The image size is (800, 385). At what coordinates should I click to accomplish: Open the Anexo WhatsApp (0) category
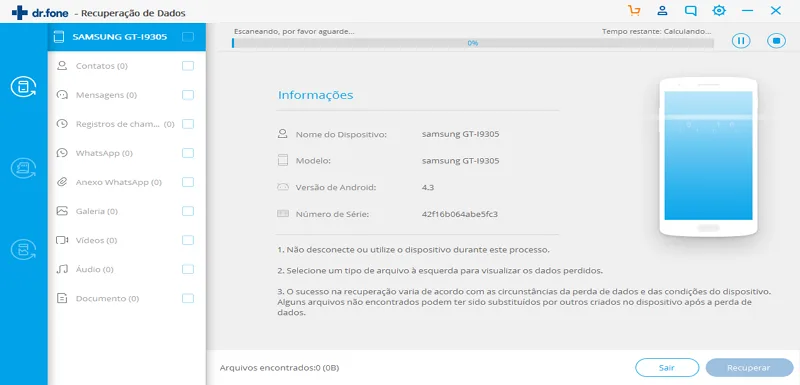pos(119,182)
